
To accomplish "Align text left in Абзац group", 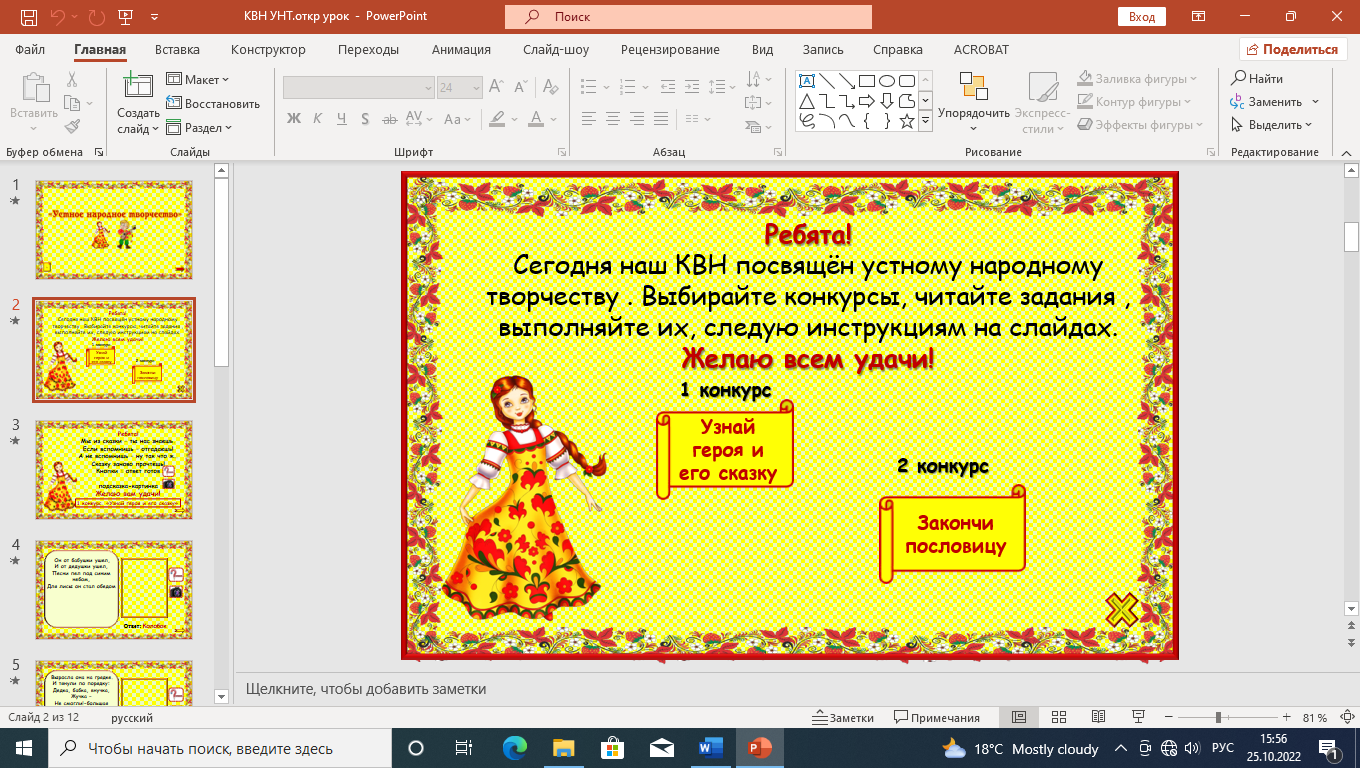I will (589, 119).
